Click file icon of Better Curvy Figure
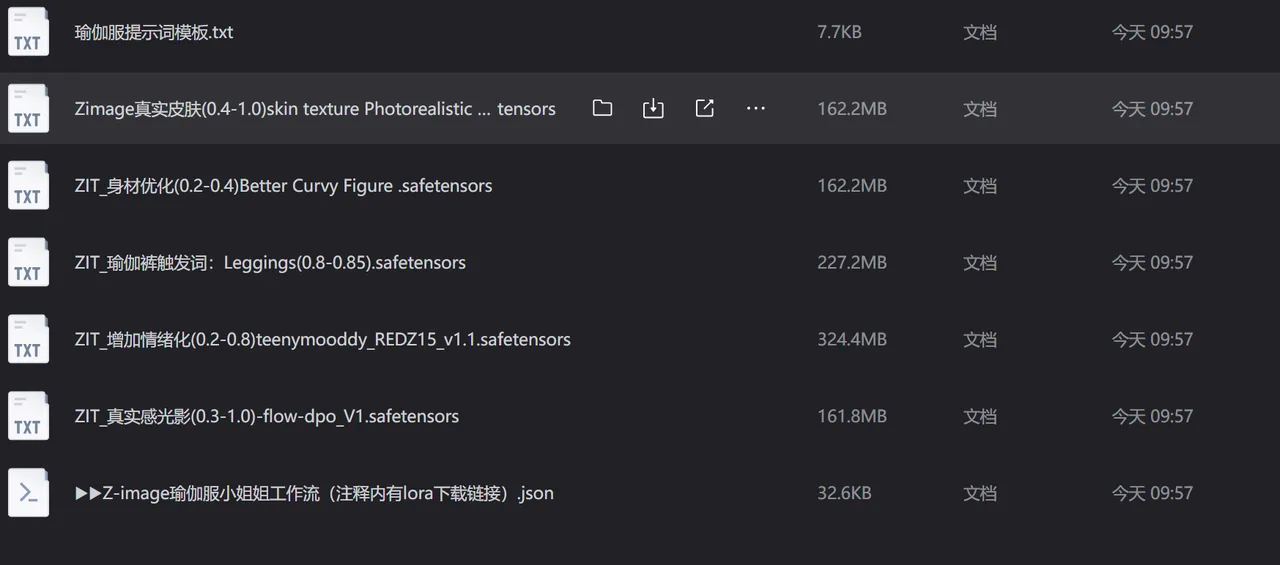 28,185
